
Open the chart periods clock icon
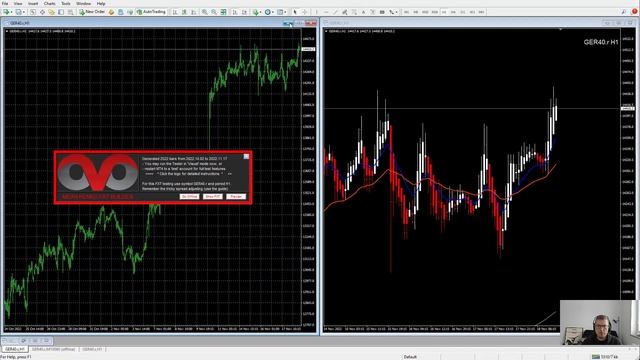click(x=268, y=12)
